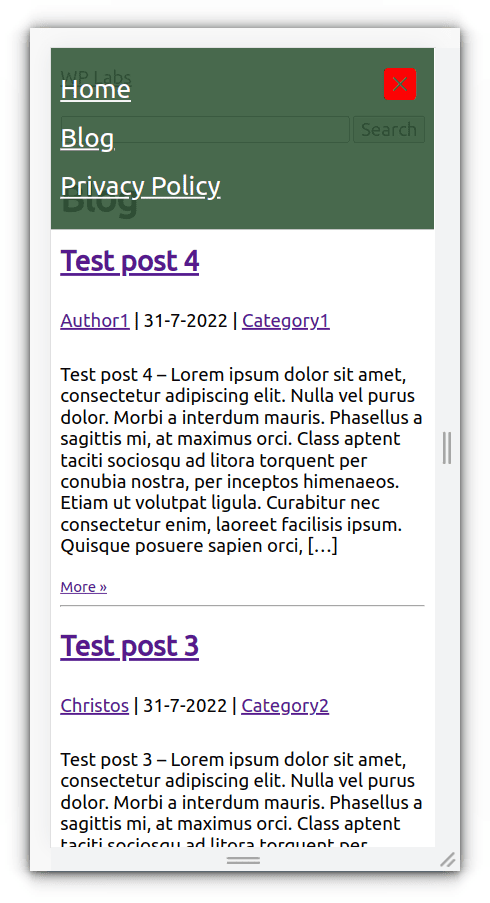This screenshot has height=903, width=490.
Task: Open Privacy Policy menu item
Action: pyautogui.click(x=140, y=186)
